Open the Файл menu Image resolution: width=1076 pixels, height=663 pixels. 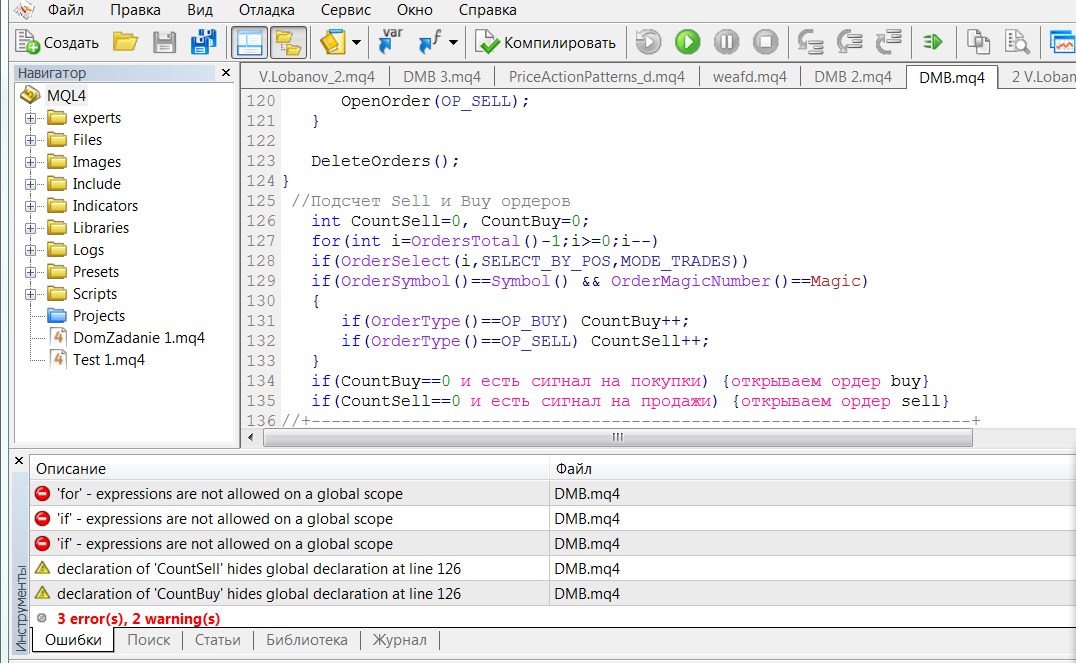pos(66,10)
